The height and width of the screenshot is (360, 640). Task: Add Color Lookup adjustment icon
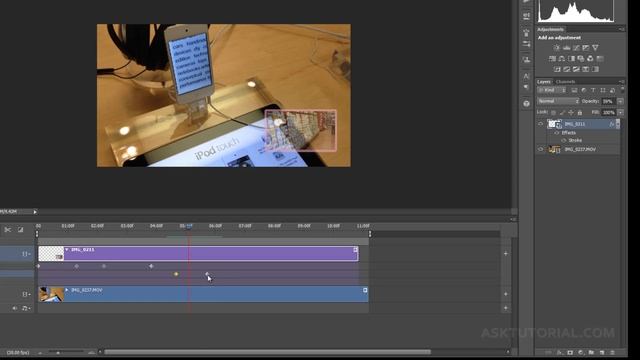(x=600, y=59)
